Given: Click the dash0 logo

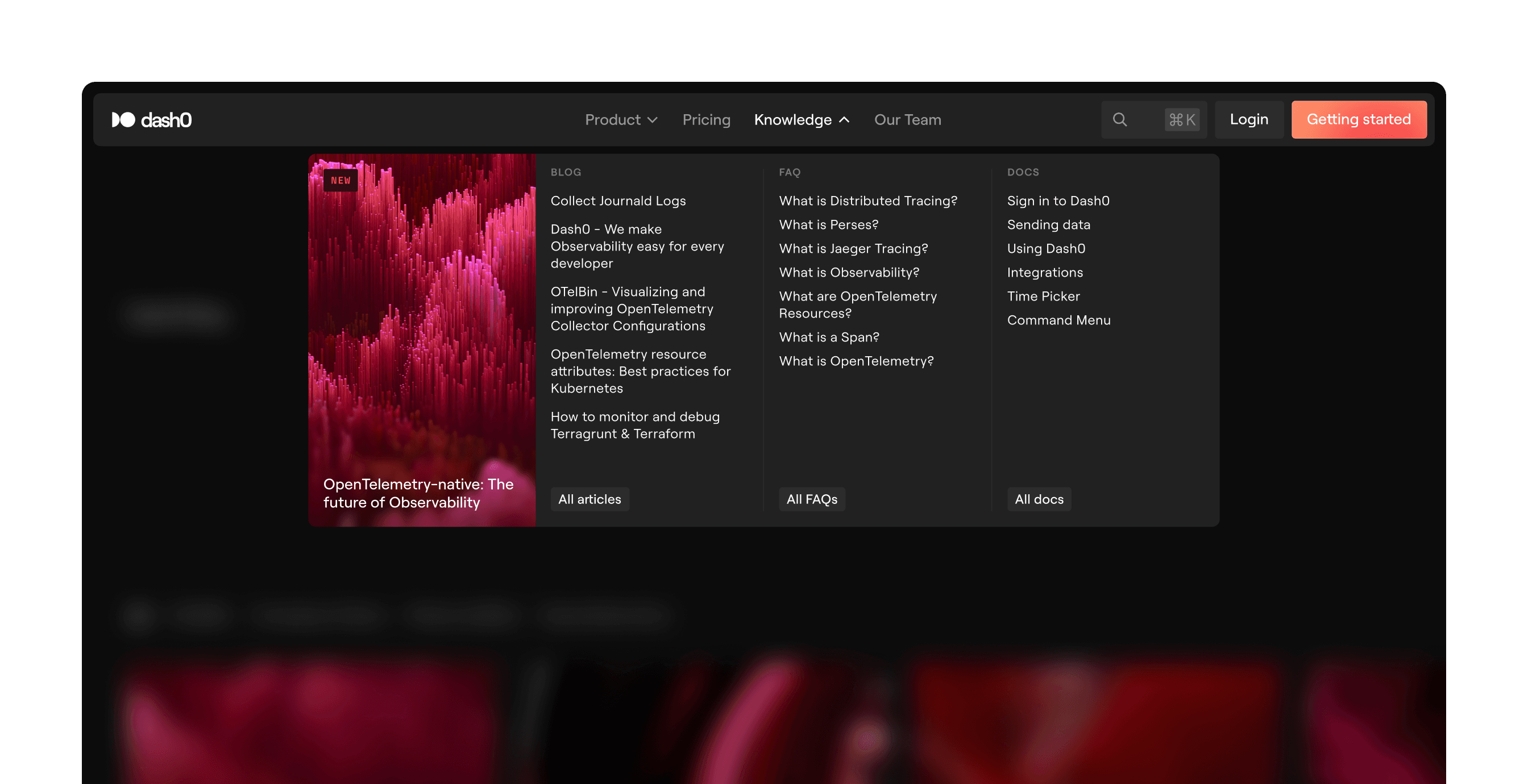Looking at the screenshot, I should click(x=152, y=119).
